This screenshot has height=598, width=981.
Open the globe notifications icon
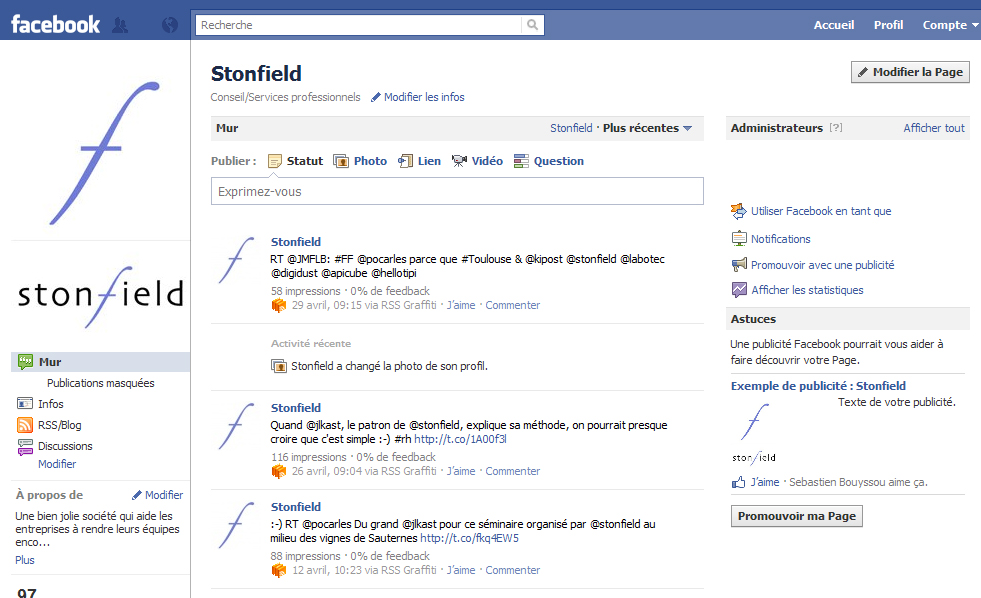pos(170,25)
